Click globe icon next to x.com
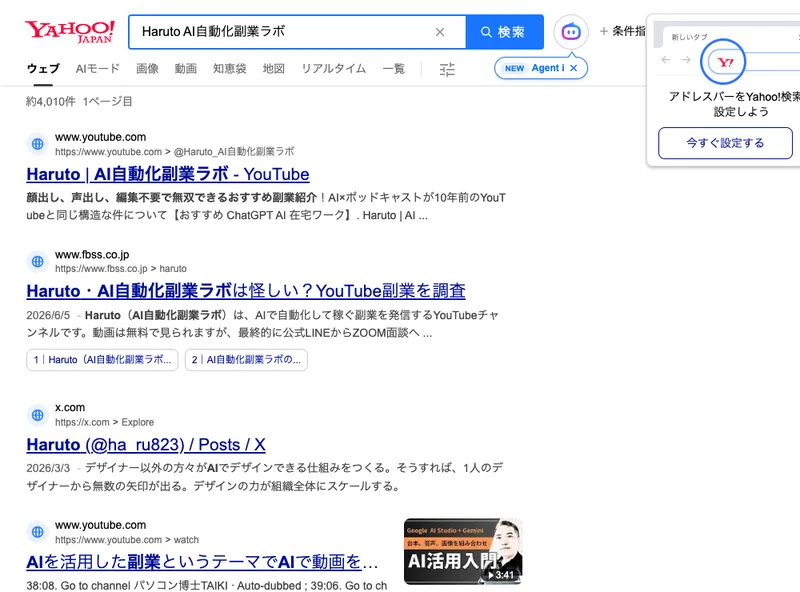The width and height of the screenshot is (800, 592). point(38,415)
